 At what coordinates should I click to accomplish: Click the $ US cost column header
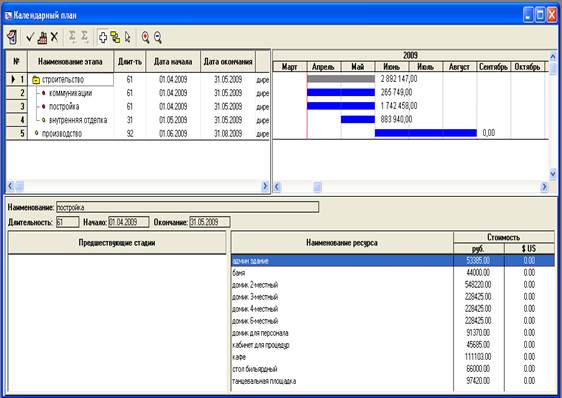[529, 248]
